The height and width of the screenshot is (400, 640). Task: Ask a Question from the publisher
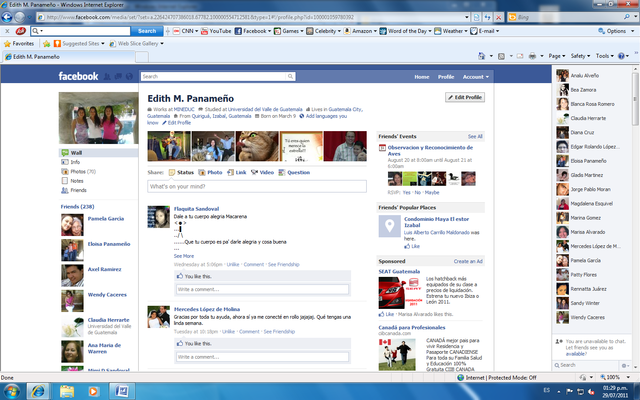tap(294, 173)
